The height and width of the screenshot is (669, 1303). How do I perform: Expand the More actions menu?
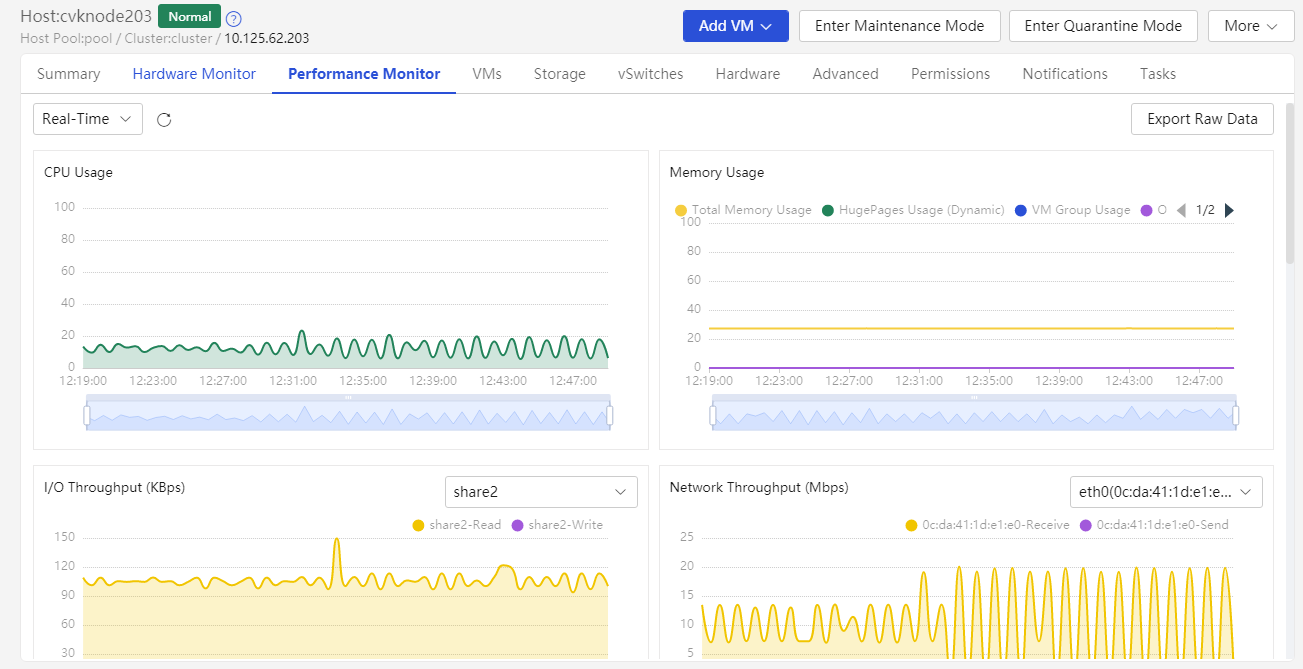click(1251, 26)
